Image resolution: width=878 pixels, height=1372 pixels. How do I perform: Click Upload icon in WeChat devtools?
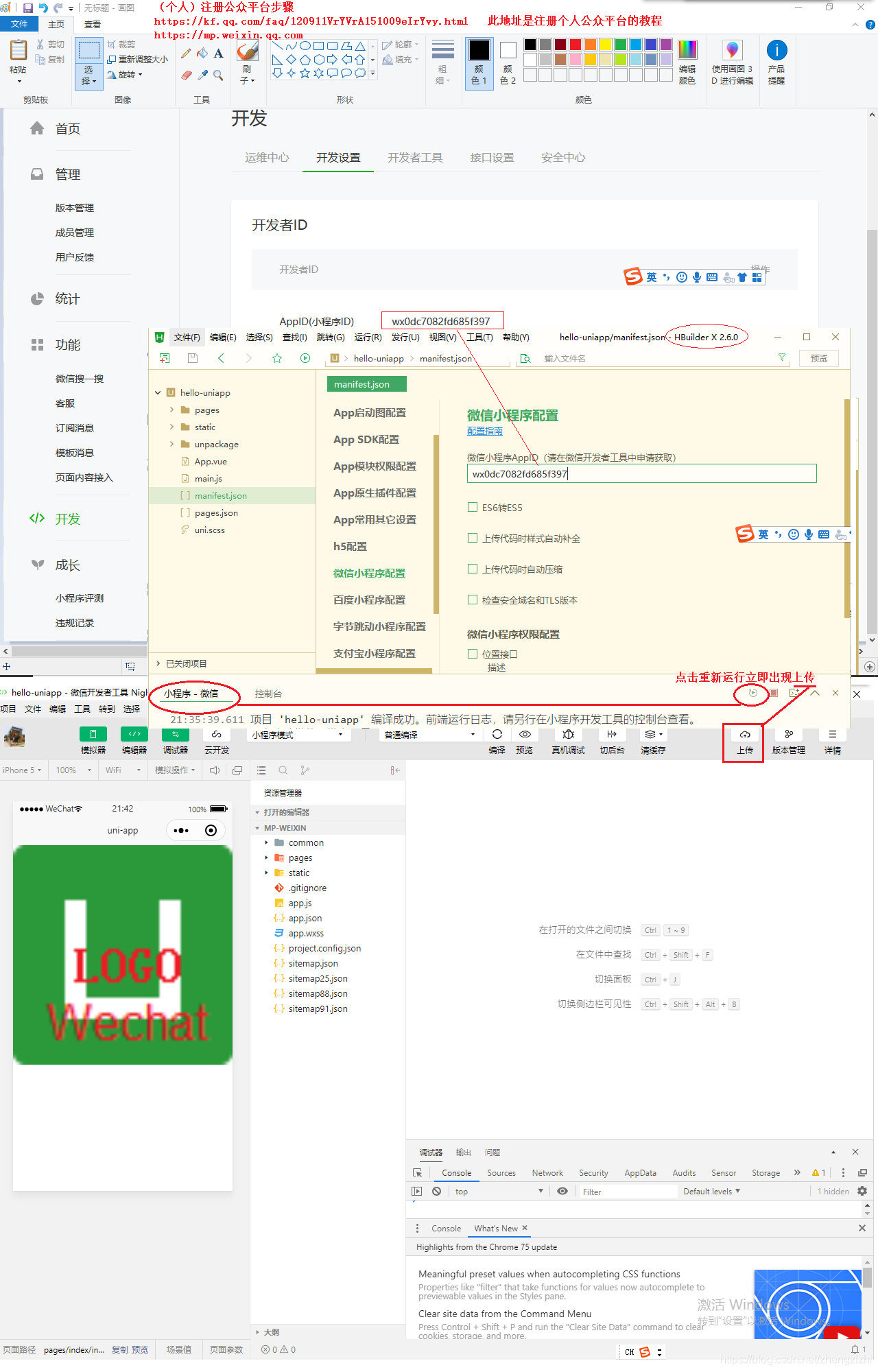click(745, 735)
